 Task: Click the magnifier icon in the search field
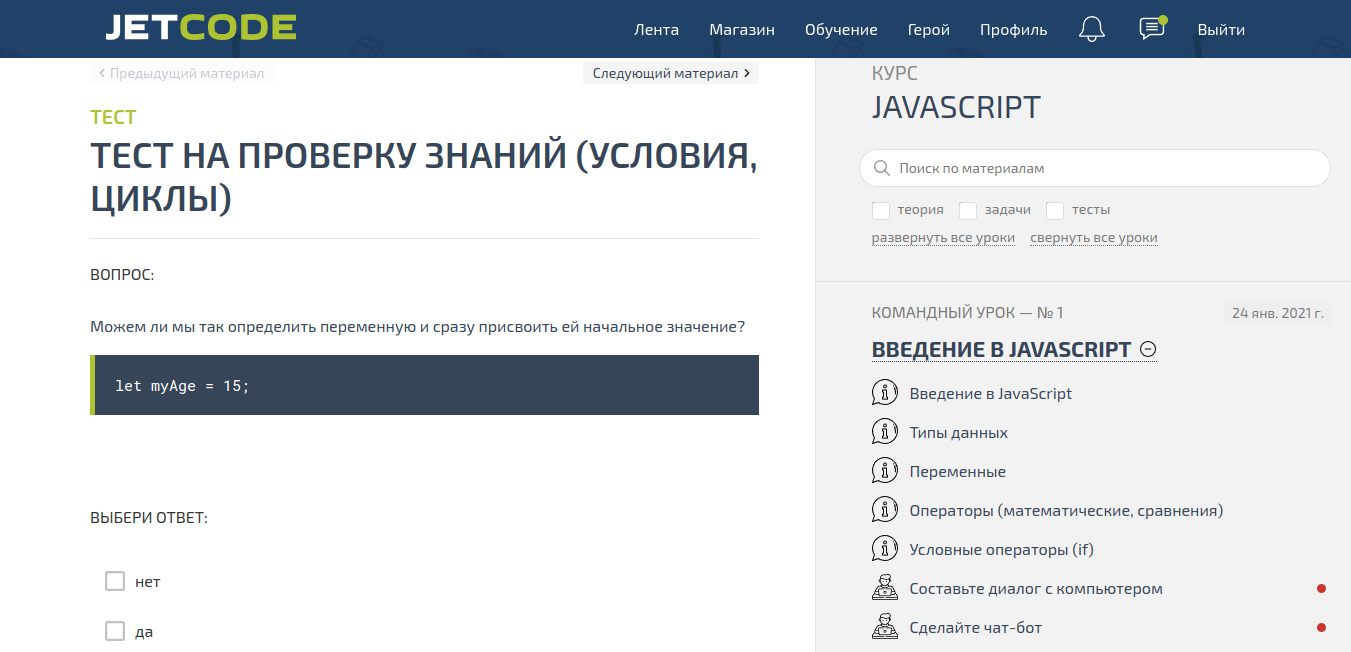click(x=881, y=167)
